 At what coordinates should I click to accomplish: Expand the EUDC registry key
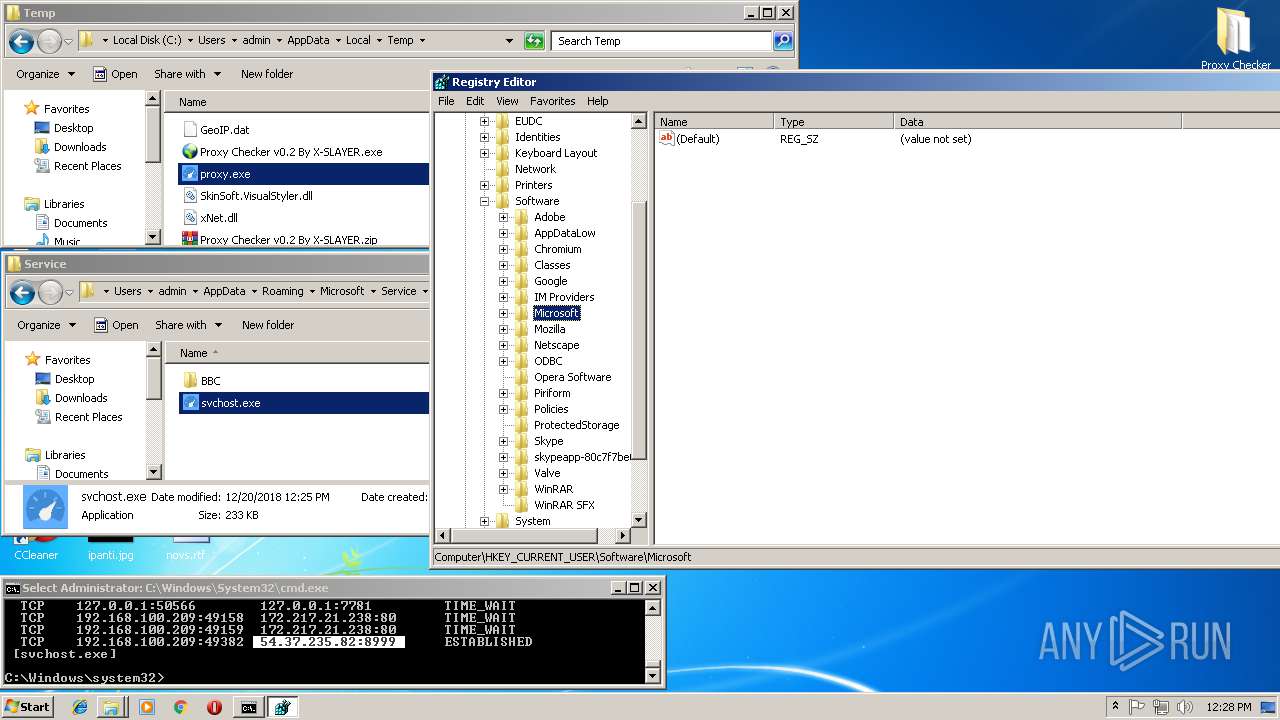point(485,121)
